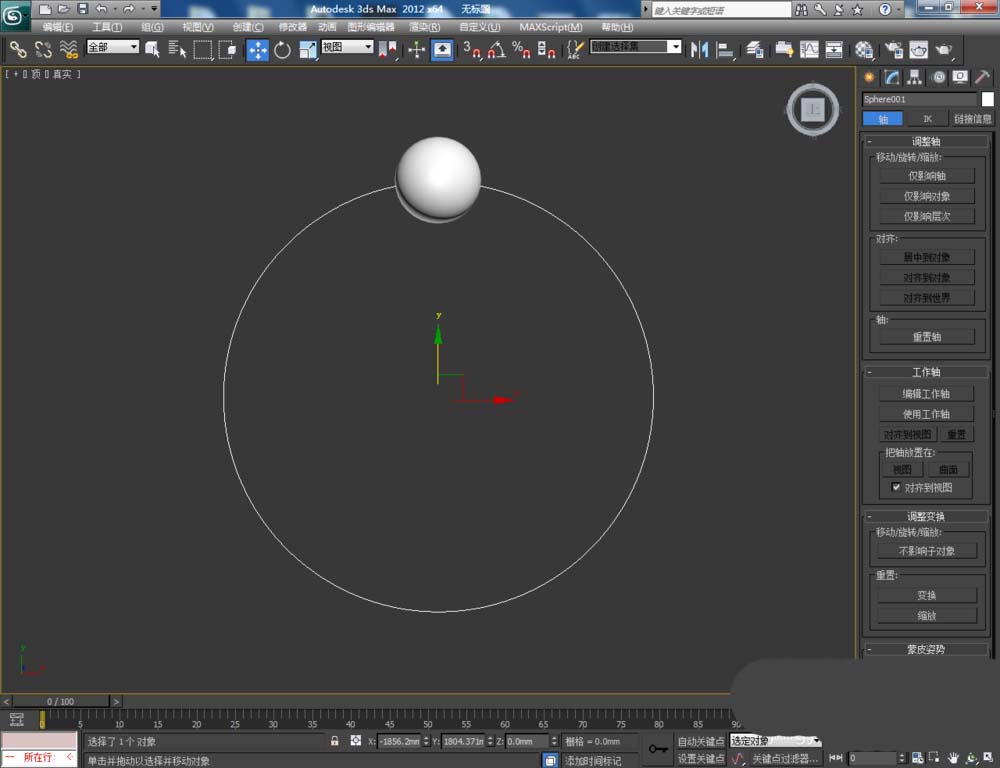Click the ViewCube in viewport corner
This screenshot has width=1000, height=768.
(x=813, y=110)
